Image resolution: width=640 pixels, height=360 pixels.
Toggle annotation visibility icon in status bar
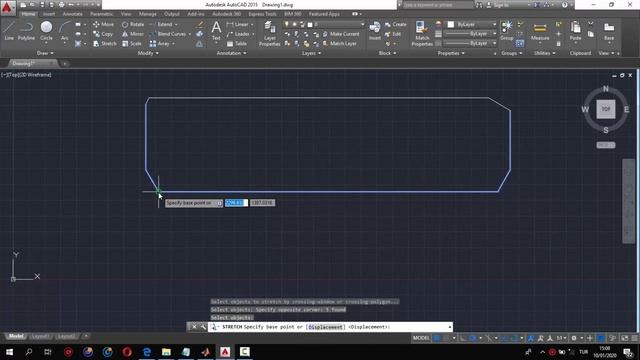(x=531, y=338)
